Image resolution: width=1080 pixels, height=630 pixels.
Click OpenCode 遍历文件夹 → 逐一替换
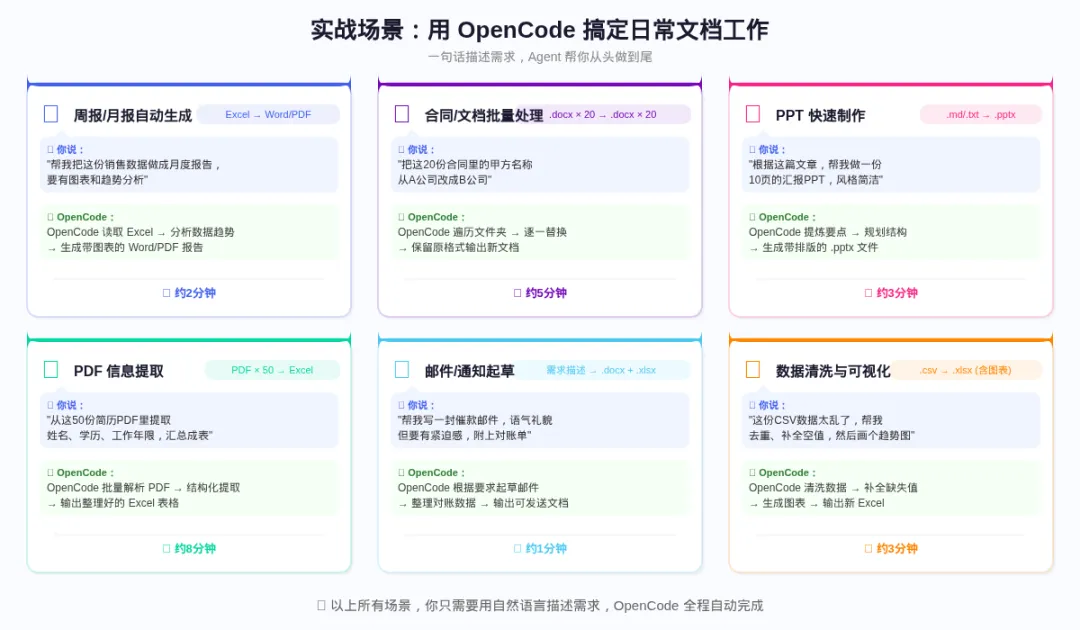click(x=482, y=232)
